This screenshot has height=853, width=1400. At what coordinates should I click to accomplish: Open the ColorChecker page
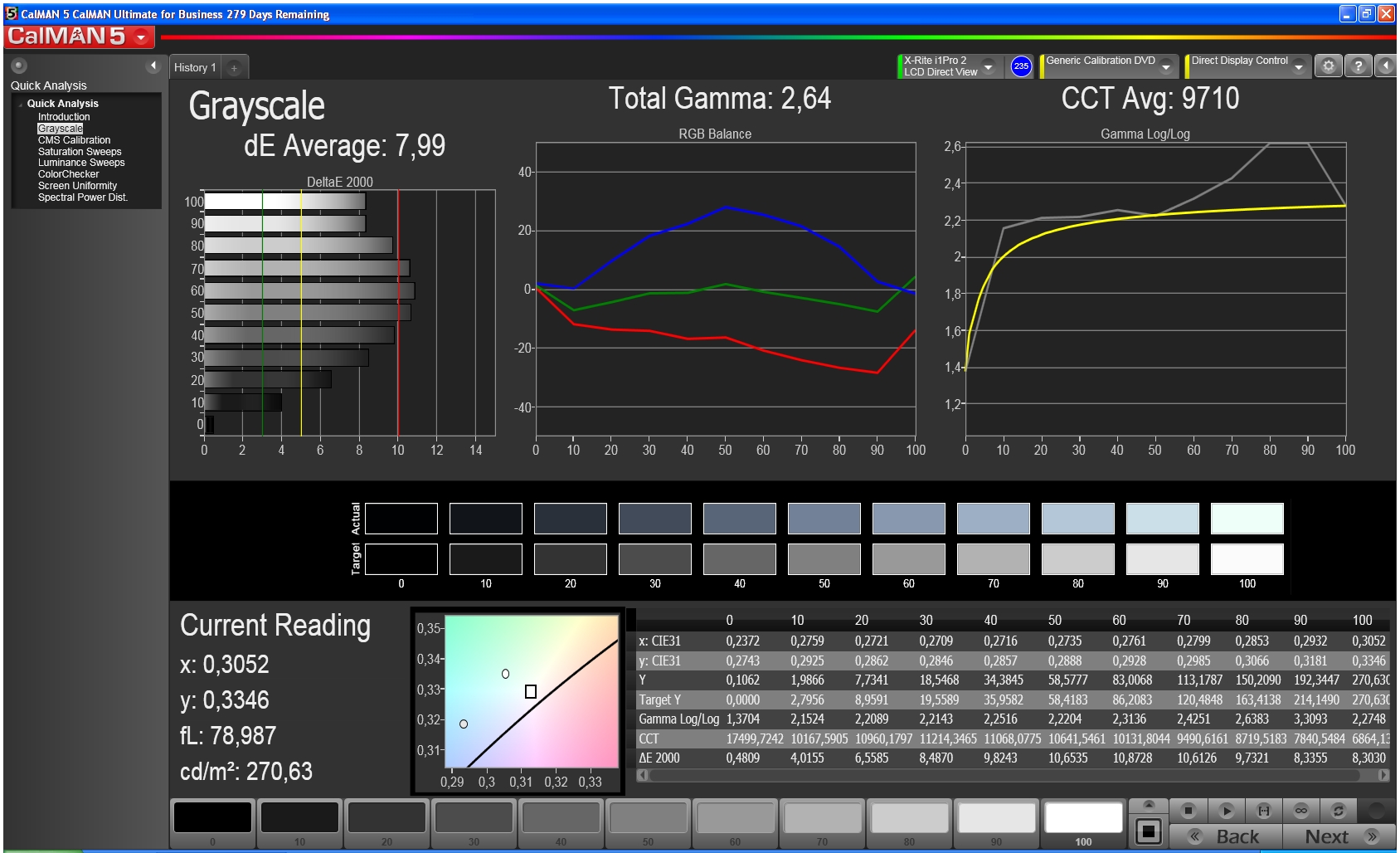pos(68,174)
